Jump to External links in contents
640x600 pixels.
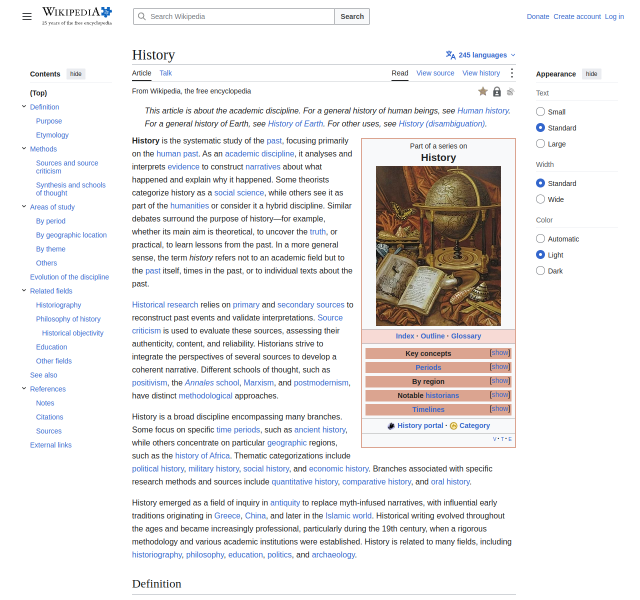[51, 445]
